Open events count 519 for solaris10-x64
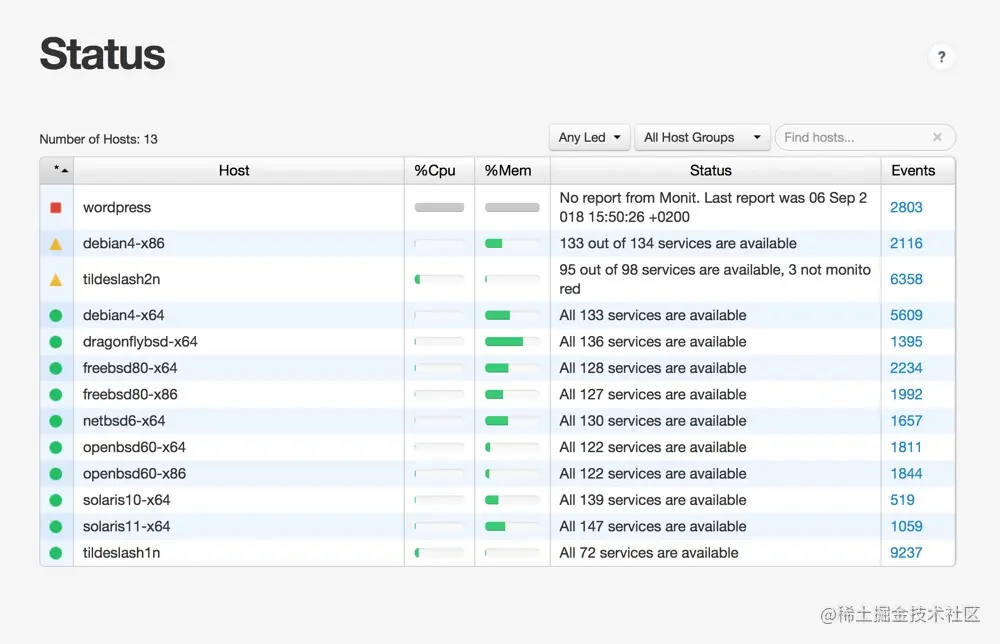1000x644 pixels. tap(902, 501)
